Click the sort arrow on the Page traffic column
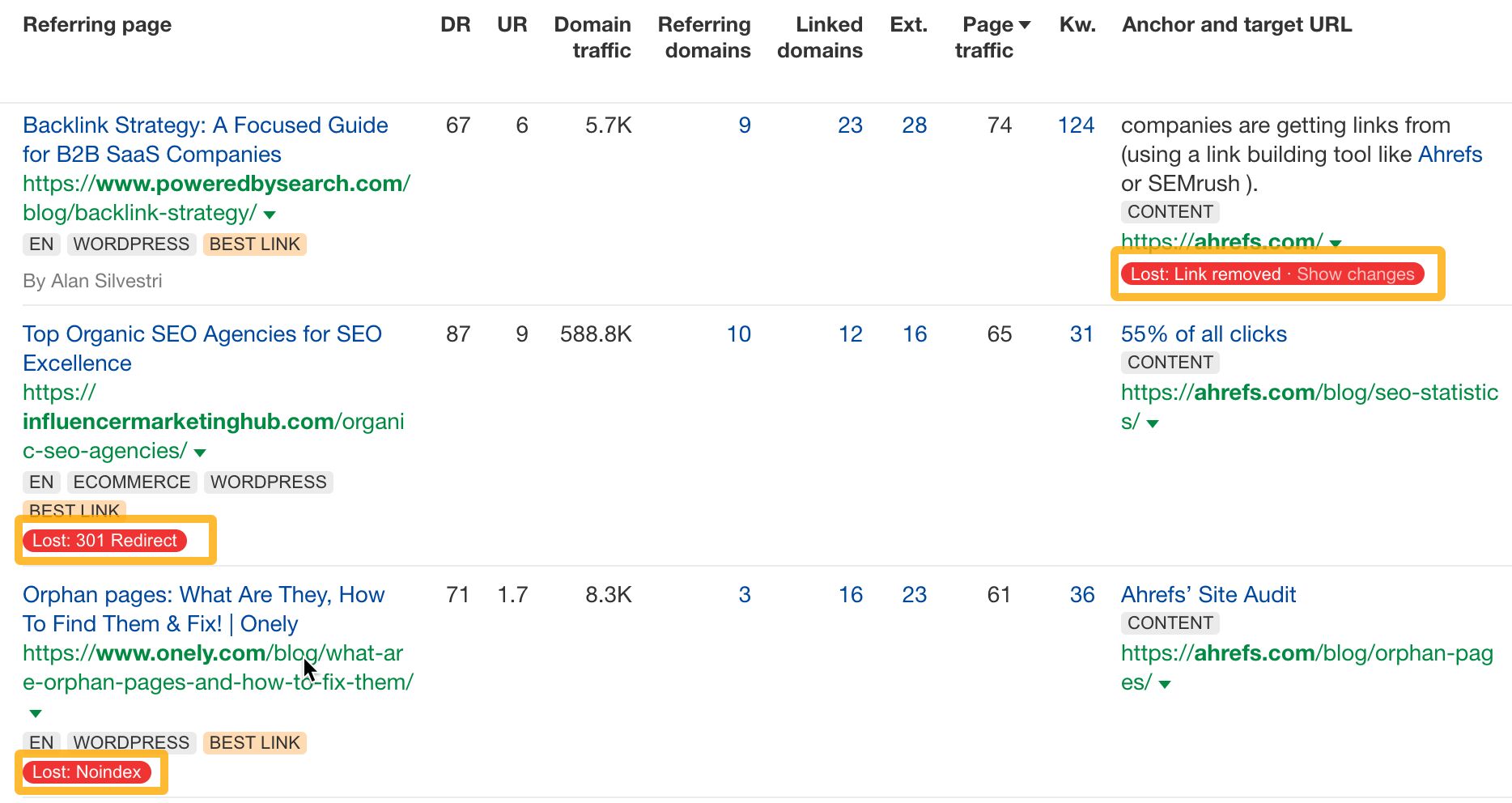The width and height of the screenshot is (1512, 803). (1025, 24)
